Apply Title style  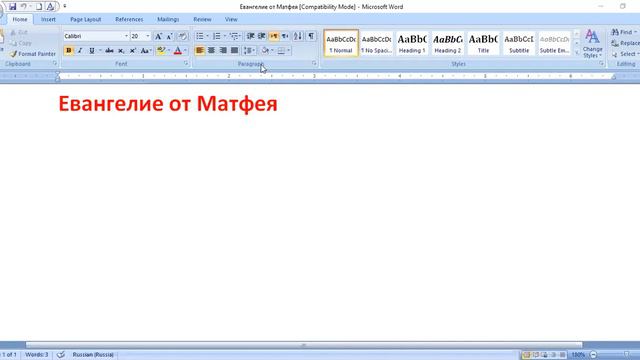pyautogui.click(x=483, y=43)
